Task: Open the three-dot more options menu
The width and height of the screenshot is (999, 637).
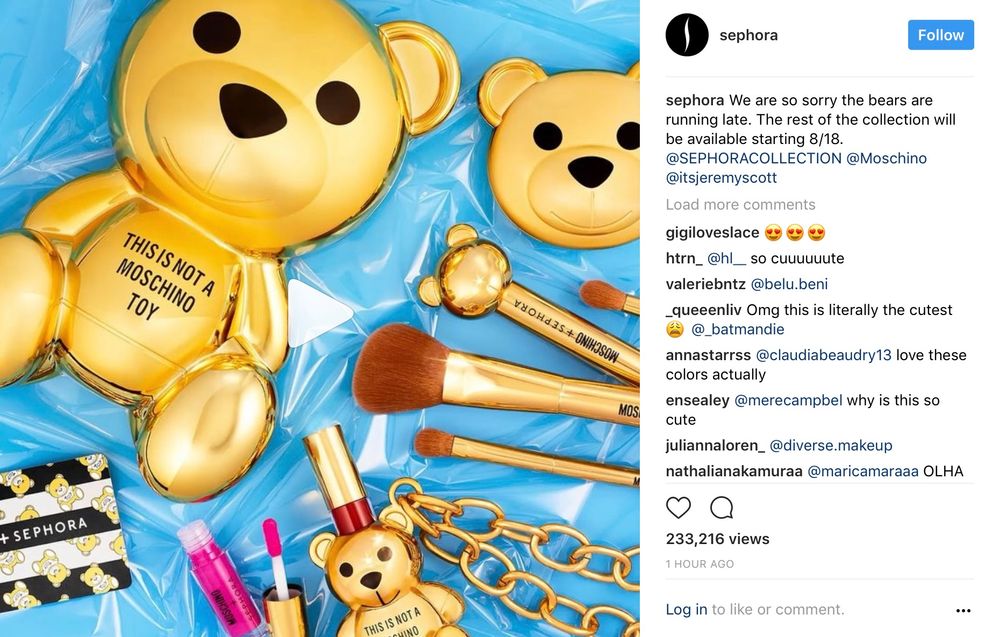Action: pyautogui.click(x=963, y=610)
